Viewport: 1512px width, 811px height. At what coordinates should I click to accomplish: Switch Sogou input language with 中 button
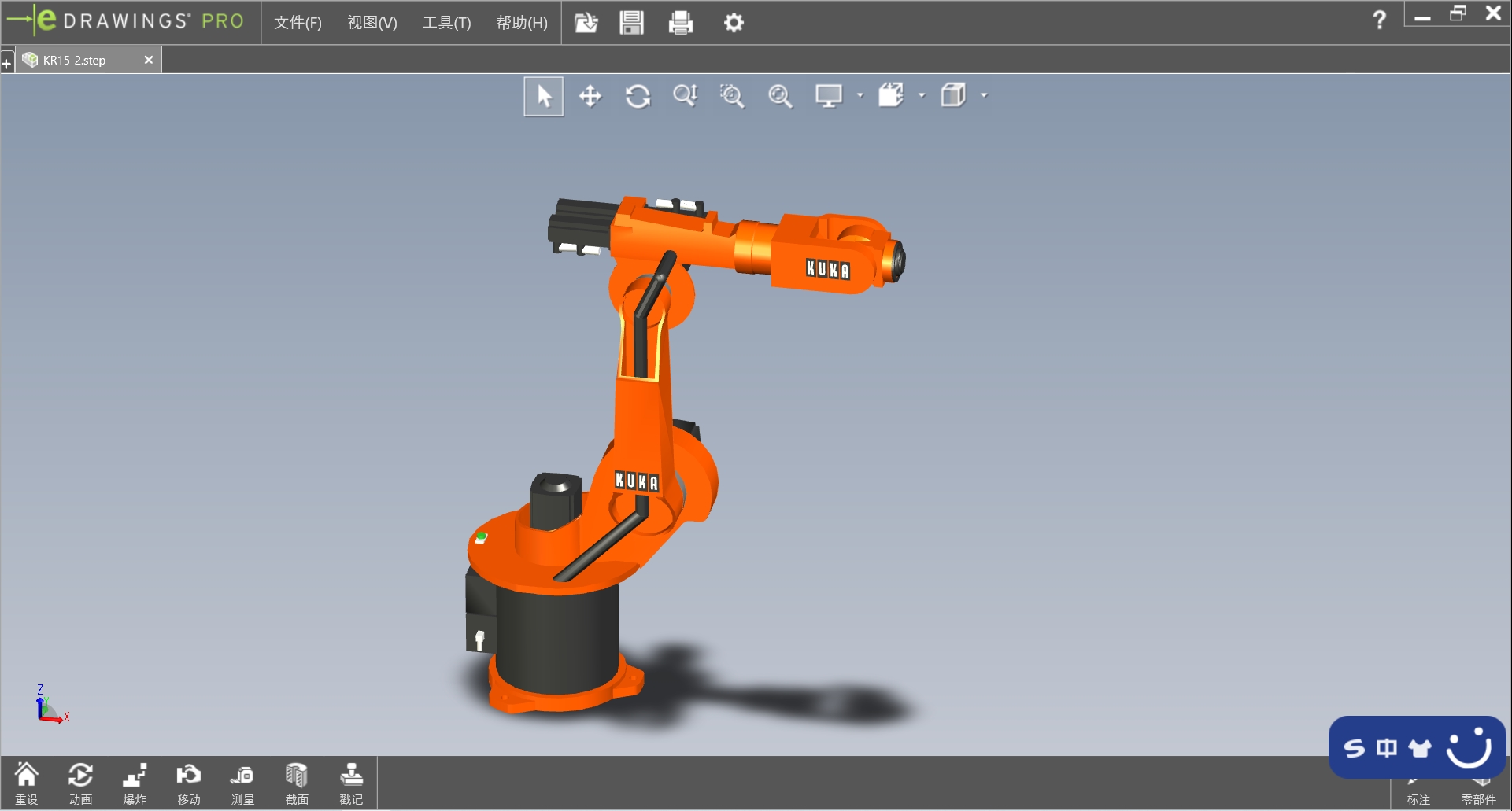coord(1387,747)
